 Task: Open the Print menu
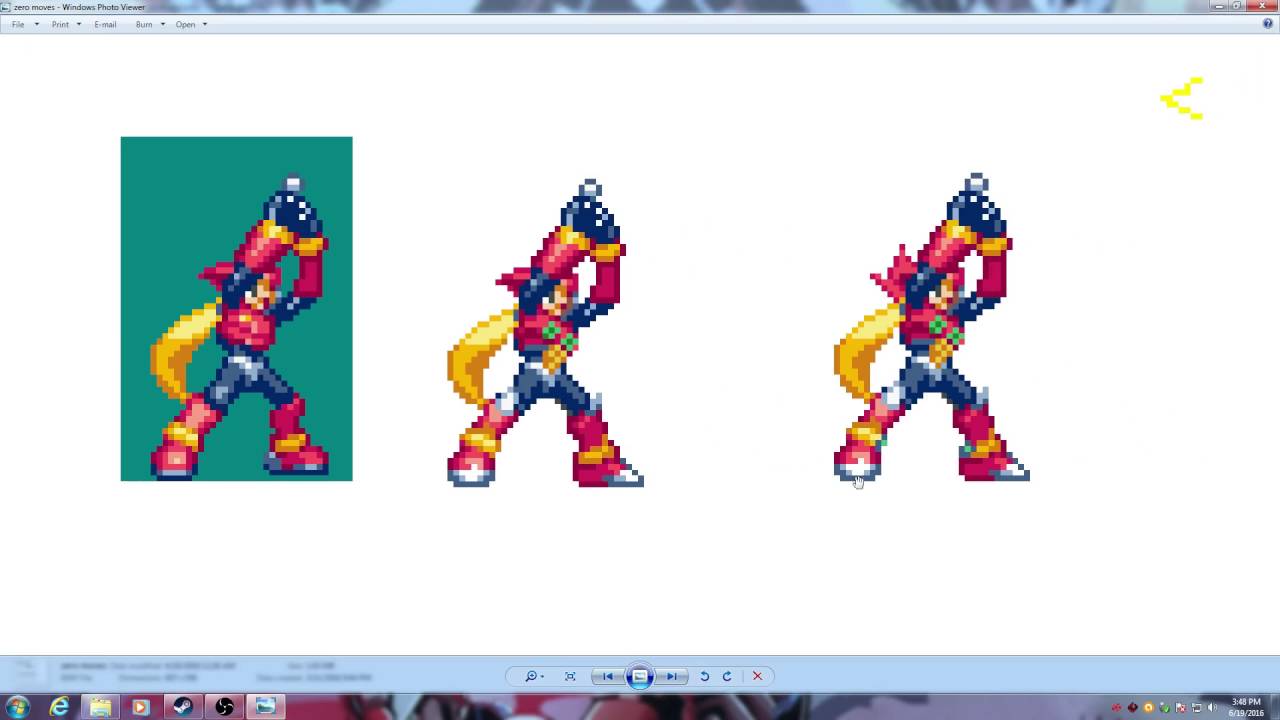66,24
